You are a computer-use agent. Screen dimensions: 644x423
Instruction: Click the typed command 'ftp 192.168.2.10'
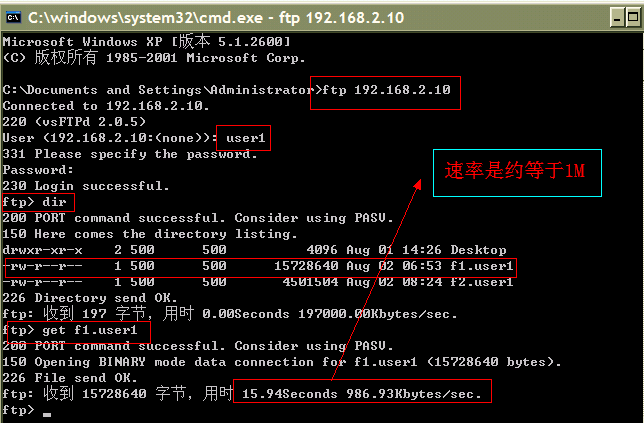[x=386, y=90]
